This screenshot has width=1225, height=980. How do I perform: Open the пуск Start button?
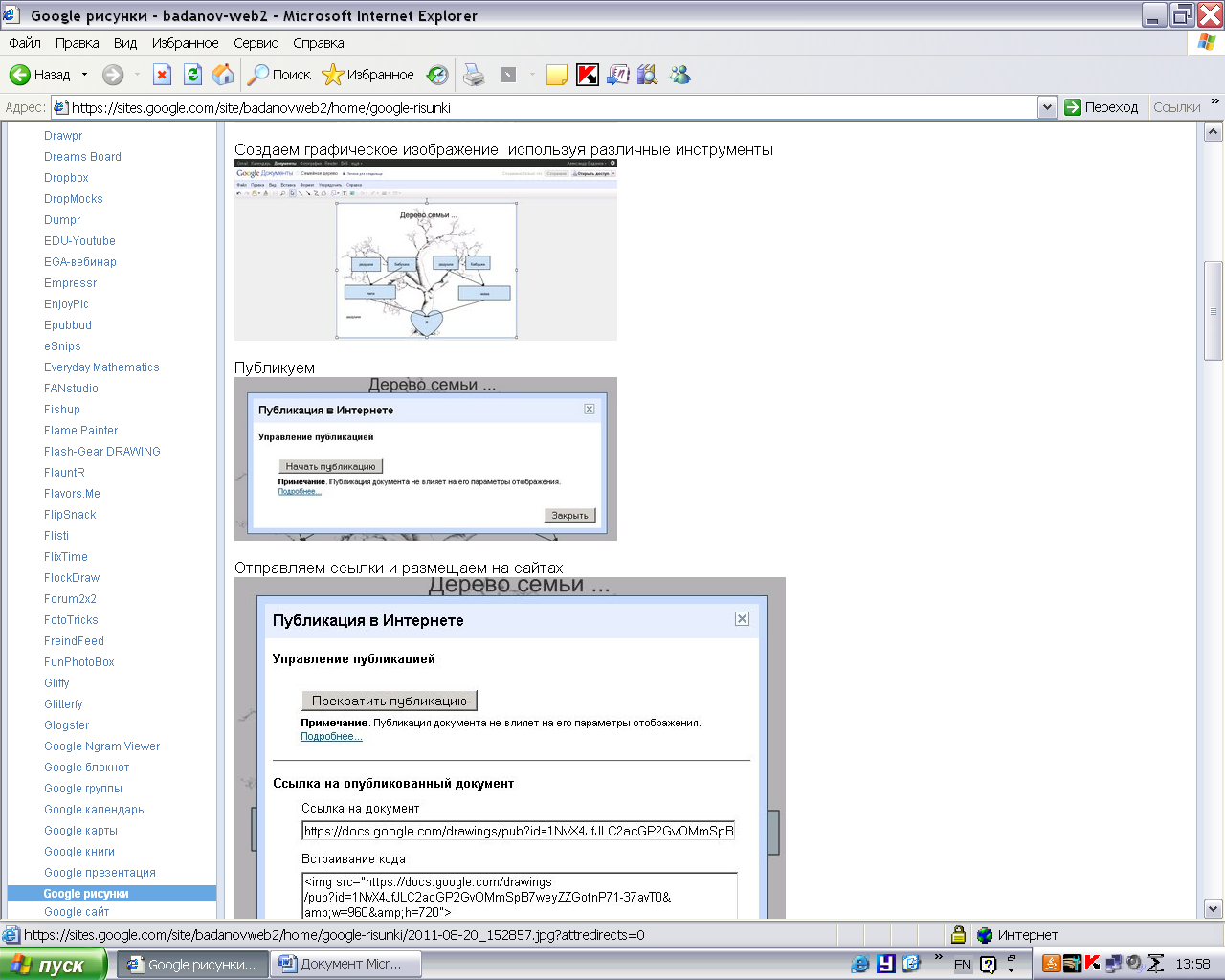53,965
